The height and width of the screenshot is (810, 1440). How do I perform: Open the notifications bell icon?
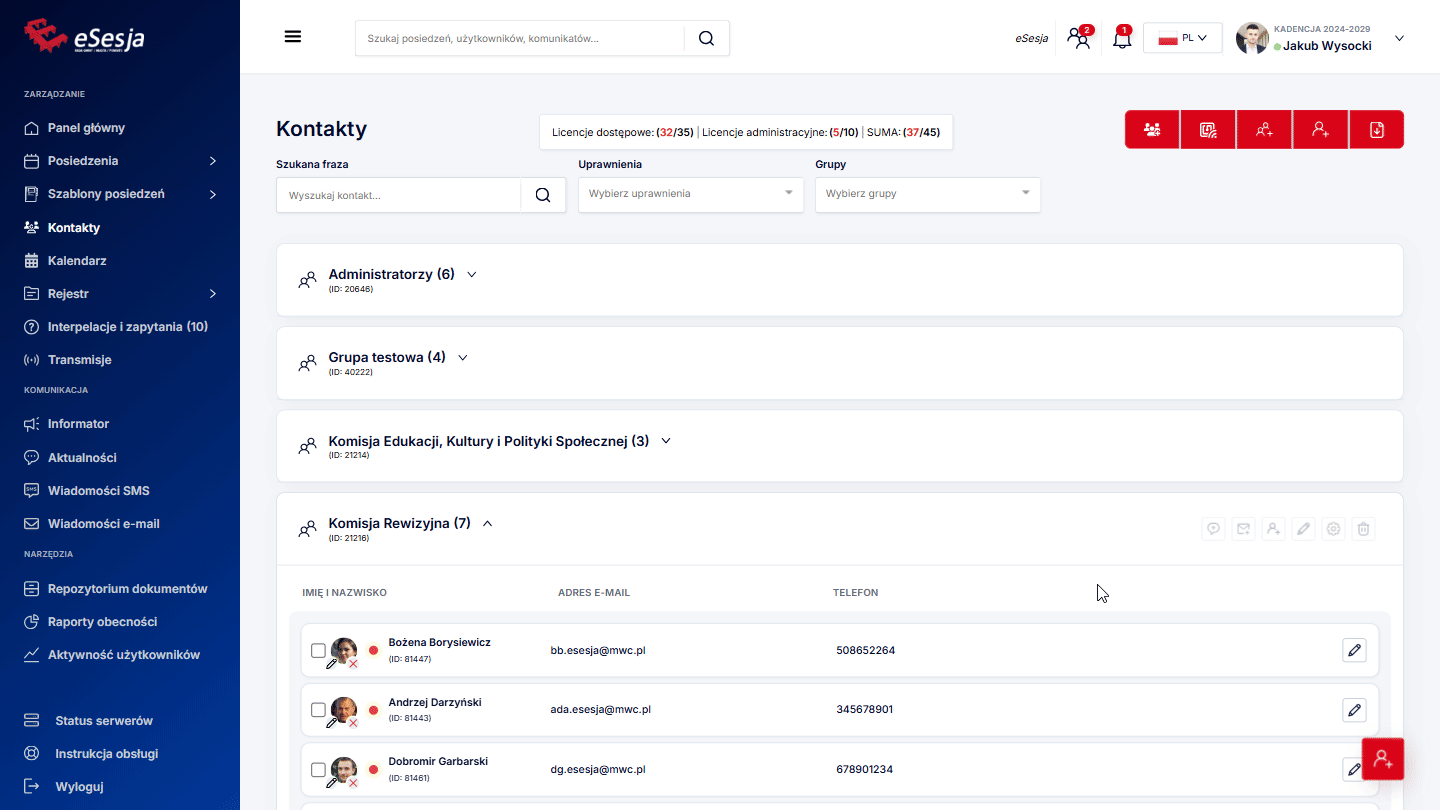click(x=1122, y=39)
